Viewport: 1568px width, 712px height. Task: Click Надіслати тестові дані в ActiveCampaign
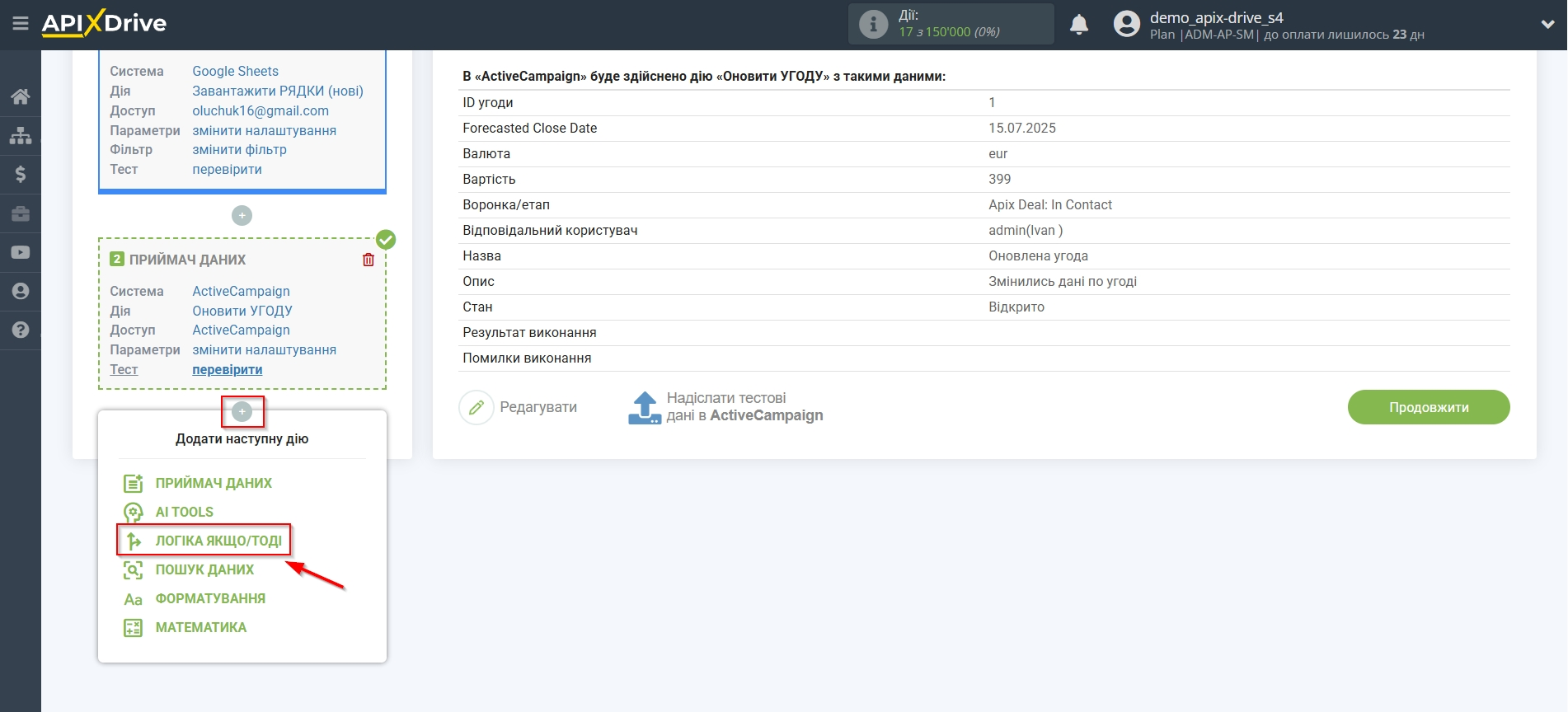point(744,407)
